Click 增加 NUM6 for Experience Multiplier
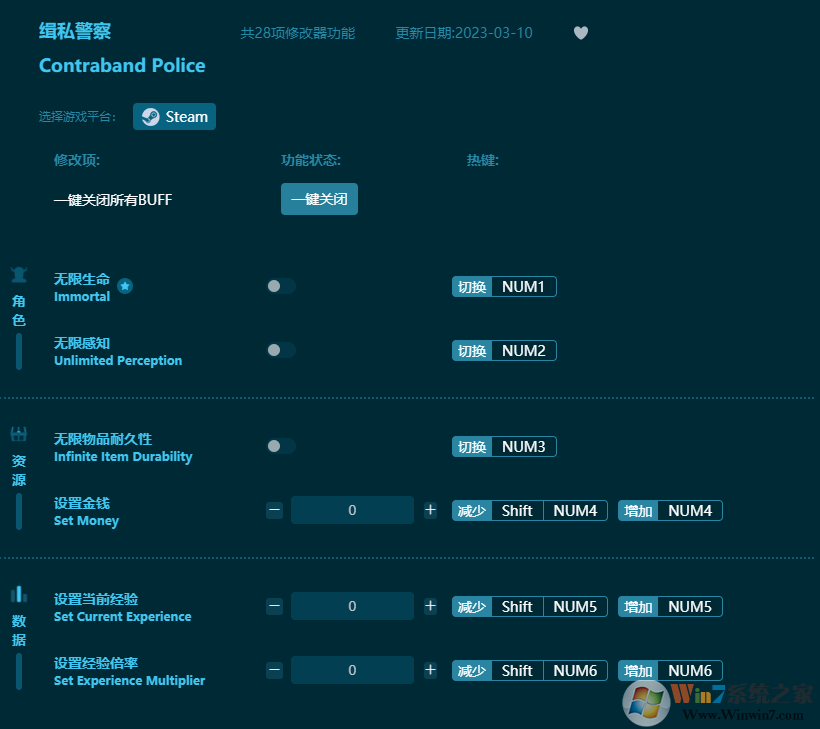This screenshot has height=729, width=820. [x=669, y=670]
